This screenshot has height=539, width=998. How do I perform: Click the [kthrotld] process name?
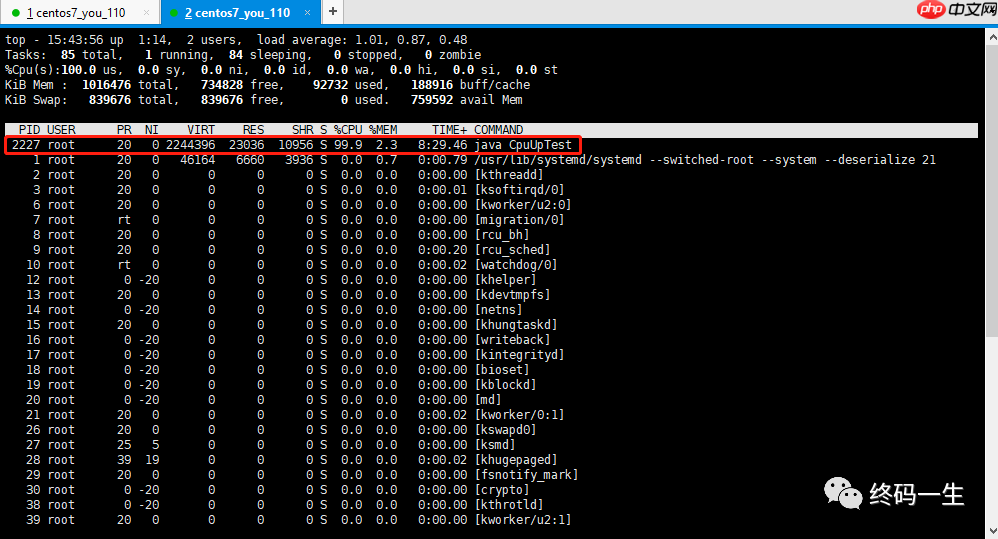[x=509, y=505]
